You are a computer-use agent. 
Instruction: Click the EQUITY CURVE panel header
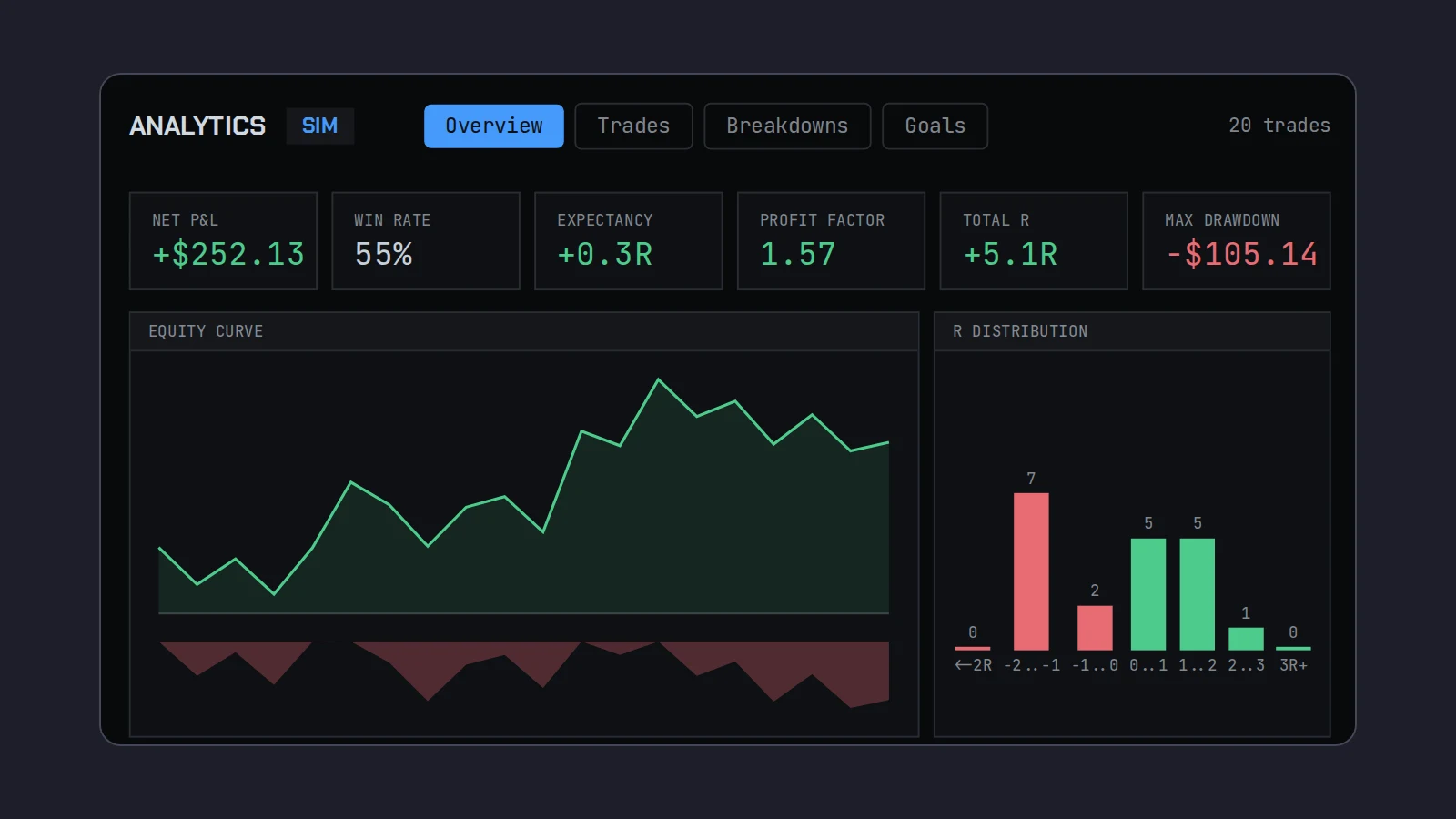coord(524,331)
